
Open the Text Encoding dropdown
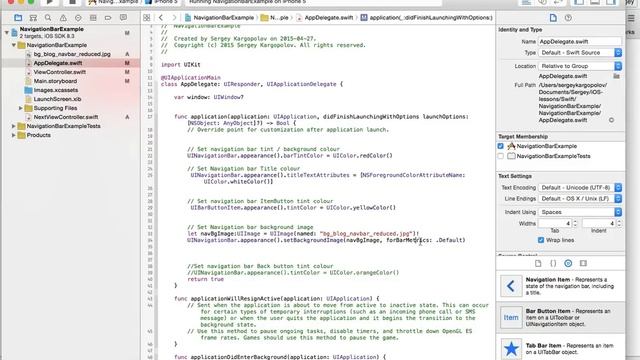coord(580,187)
